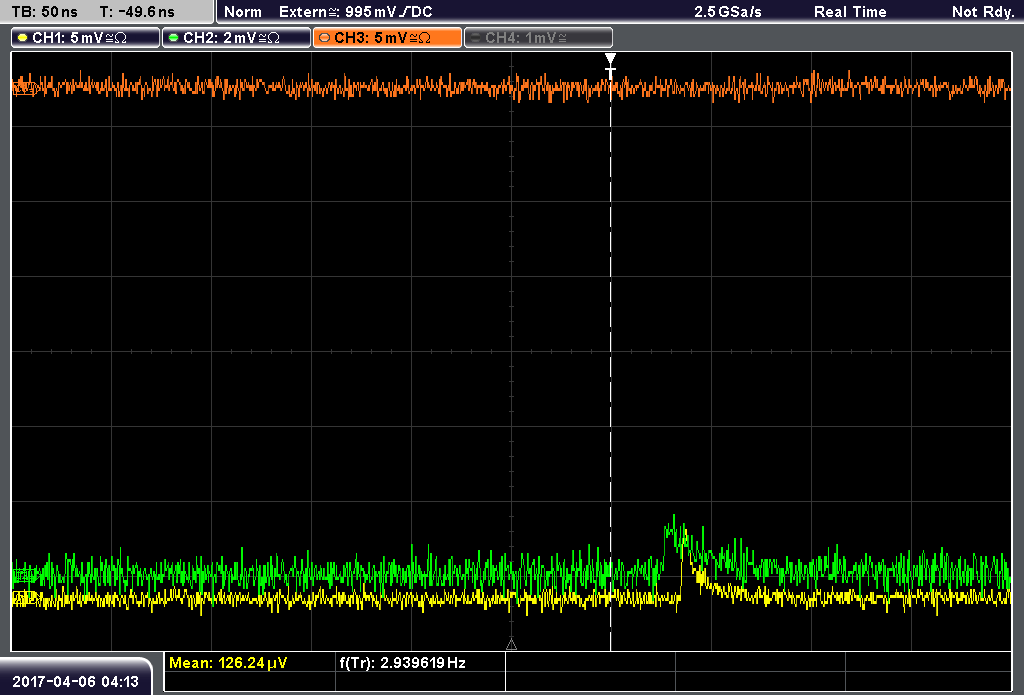Select the CH2: 2 mV channel tab

pyautogui.click(x=236, y=38)
